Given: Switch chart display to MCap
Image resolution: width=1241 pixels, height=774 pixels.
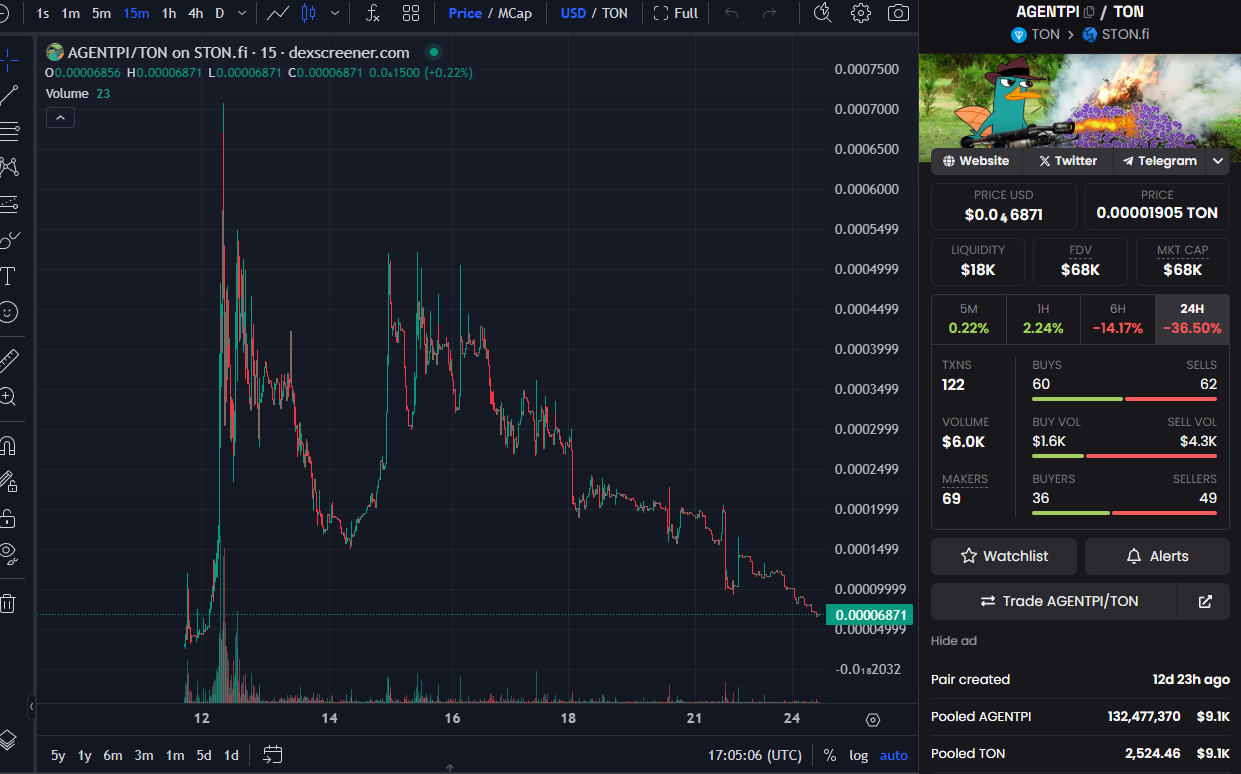Looking at the screenshot, I should [515, 13].
